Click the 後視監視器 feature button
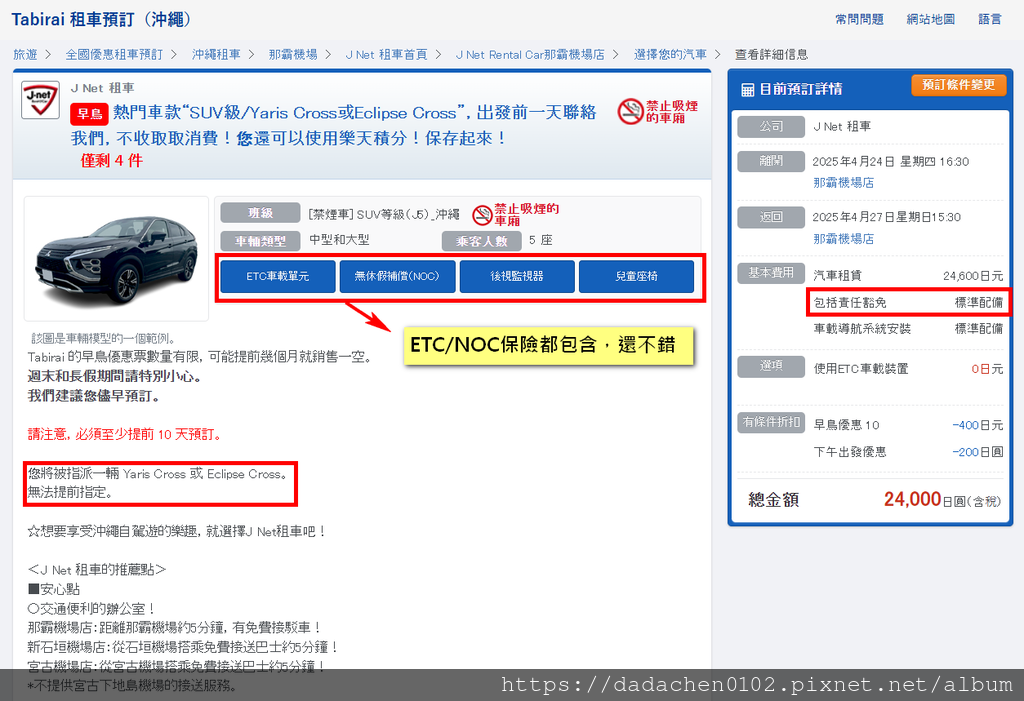 [x=517, y=276]
